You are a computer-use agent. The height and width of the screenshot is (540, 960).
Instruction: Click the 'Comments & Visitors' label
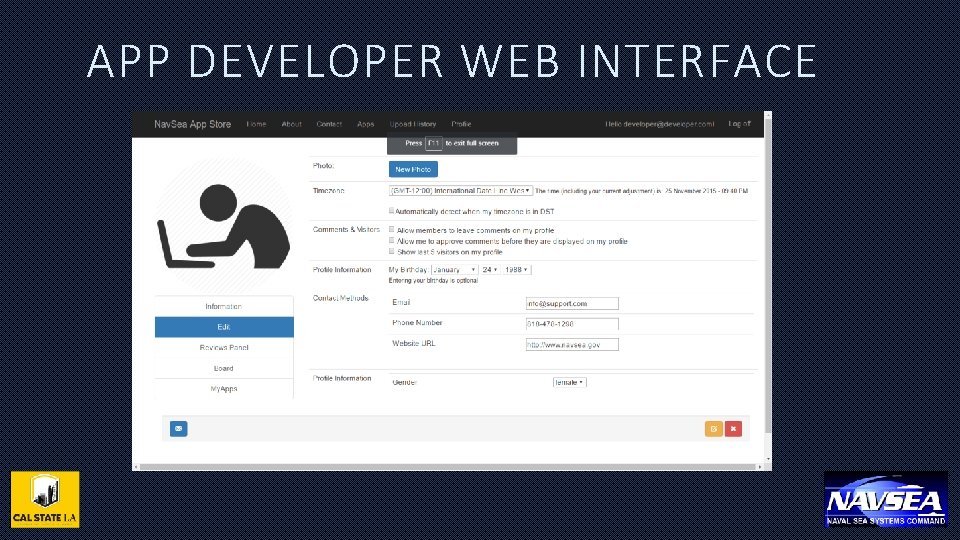tap(346, 230)
